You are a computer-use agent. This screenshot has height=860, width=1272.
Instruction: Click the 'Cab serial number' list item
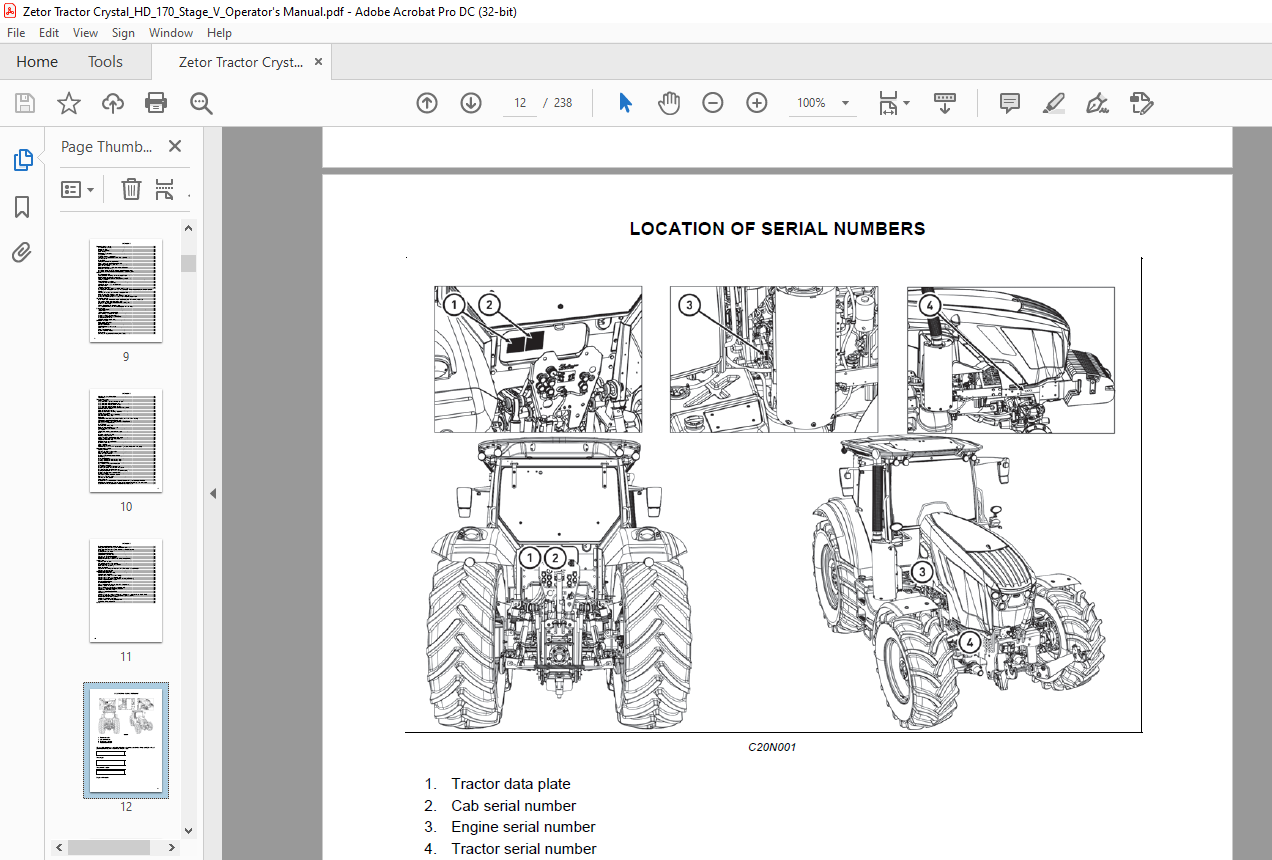(x=513, y=806)
